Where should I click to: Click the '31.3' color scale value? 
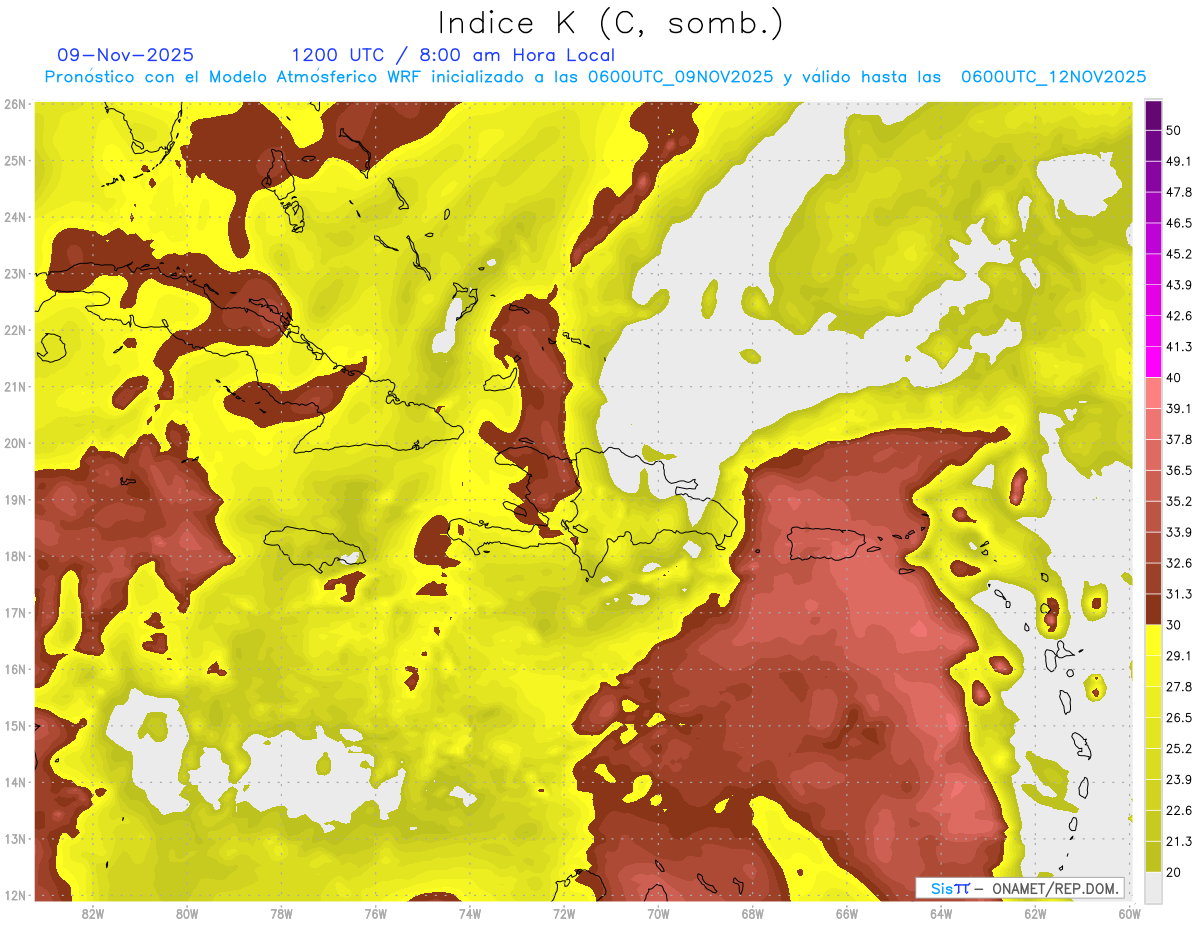[1179, 594]
